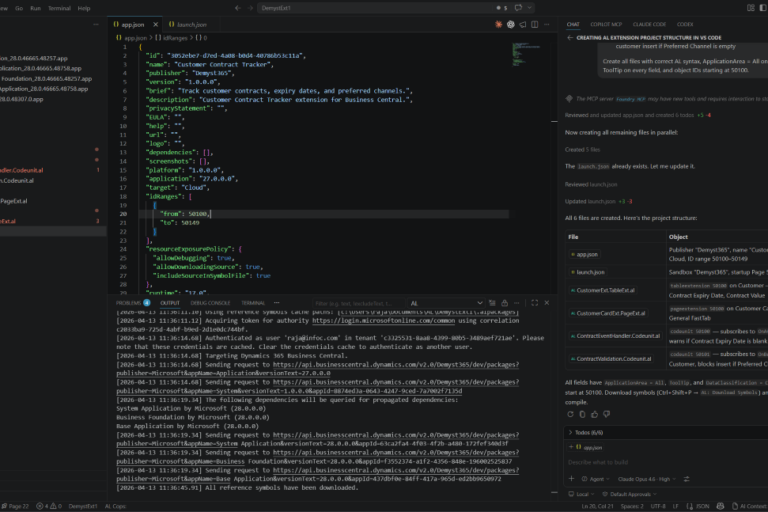This screenshot has height=512, width=768.
Task: Switch to the Problems tab
Action: point(133,303)
